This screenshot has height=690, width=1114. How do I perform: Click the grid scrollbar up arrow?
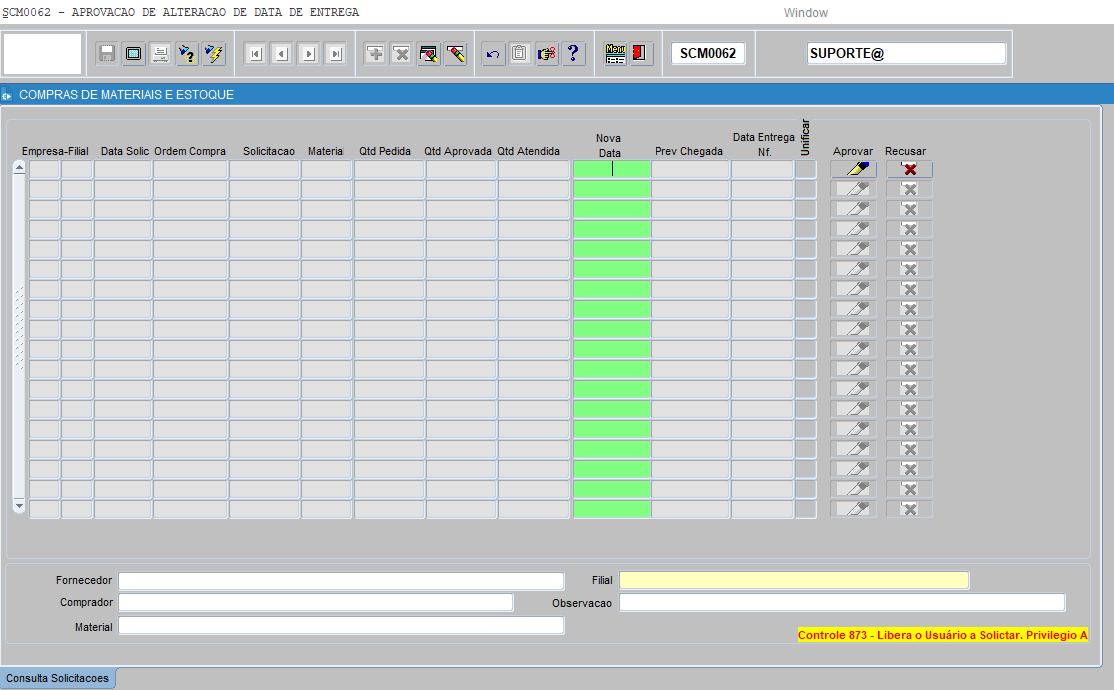[19, 168]
